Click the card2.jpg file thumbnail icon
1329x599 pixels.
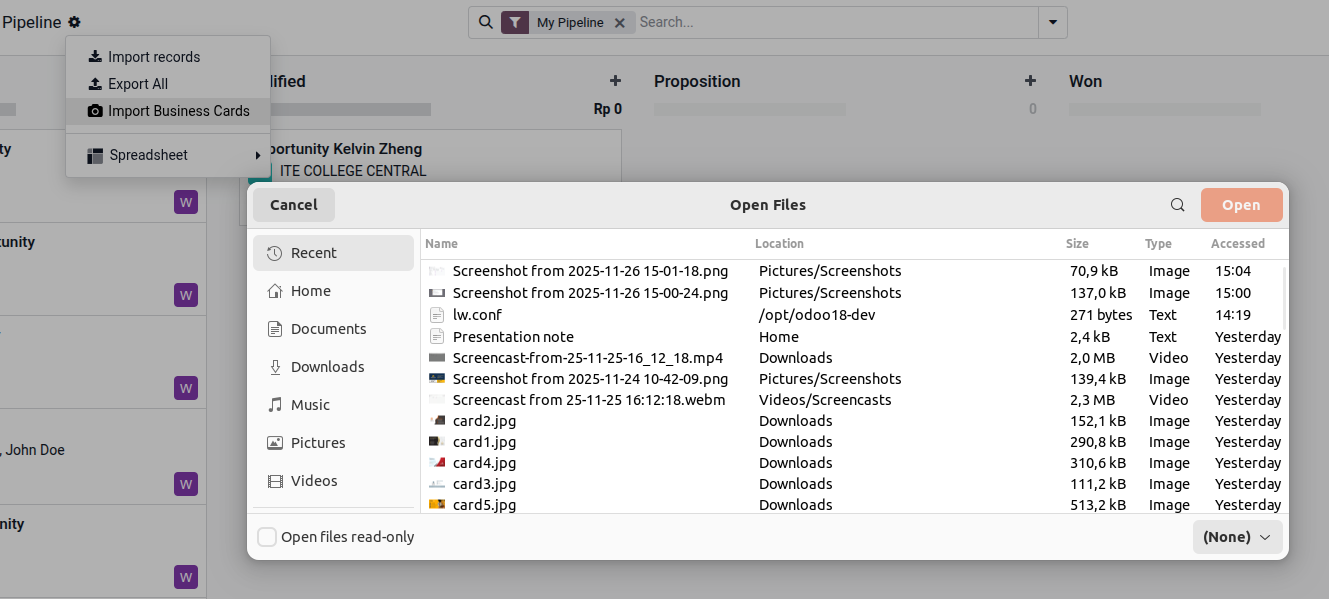(x=436, y=421)
